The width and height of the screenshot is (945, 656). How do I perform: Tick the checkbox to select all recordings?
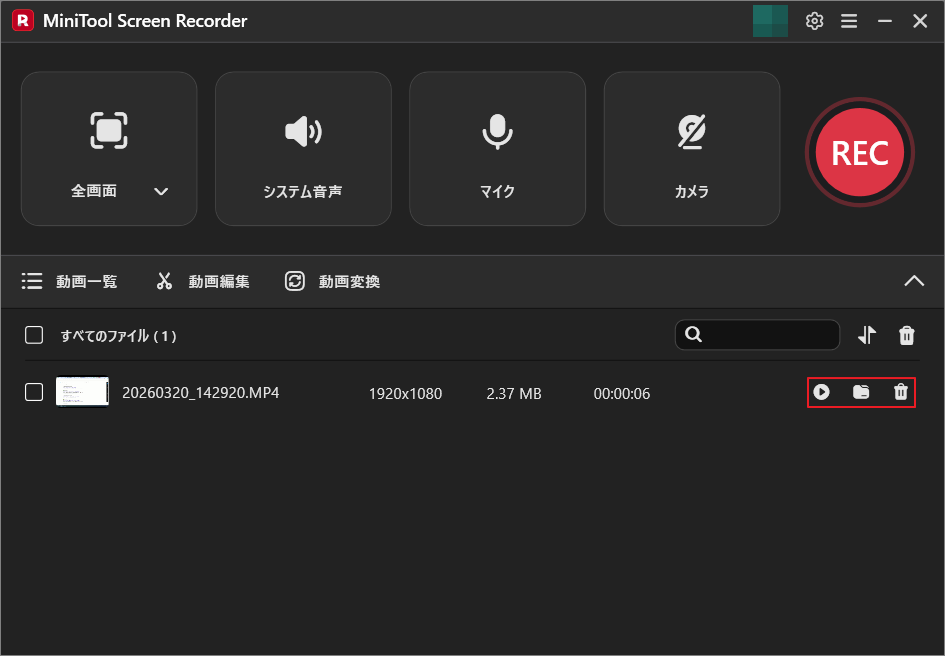[x=33, y=335]
